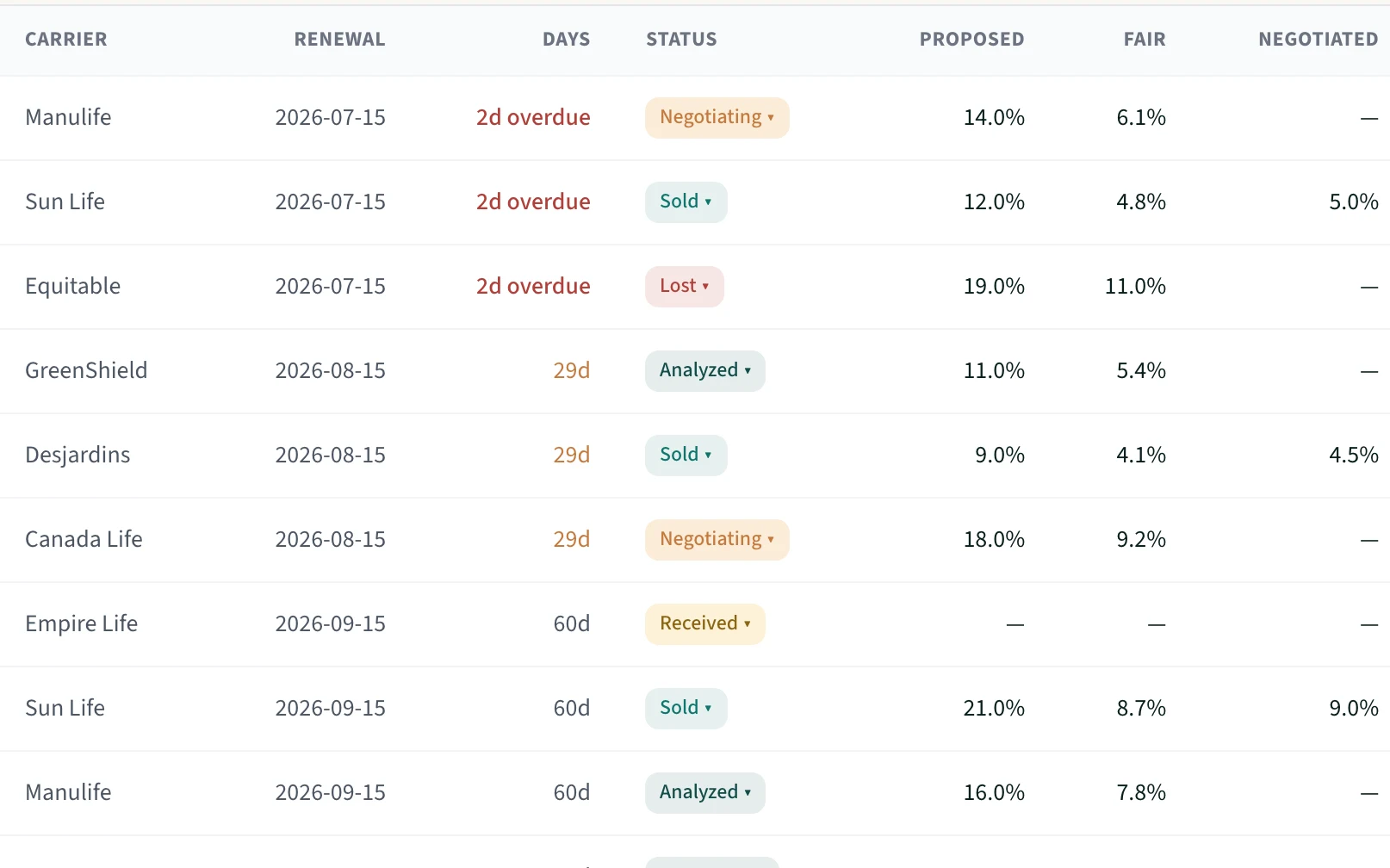Image resolution: width=1390 pixels, height=868 pixels.
Task: Sort by the NEGOTIATED column header
Action: [1318, 40]
